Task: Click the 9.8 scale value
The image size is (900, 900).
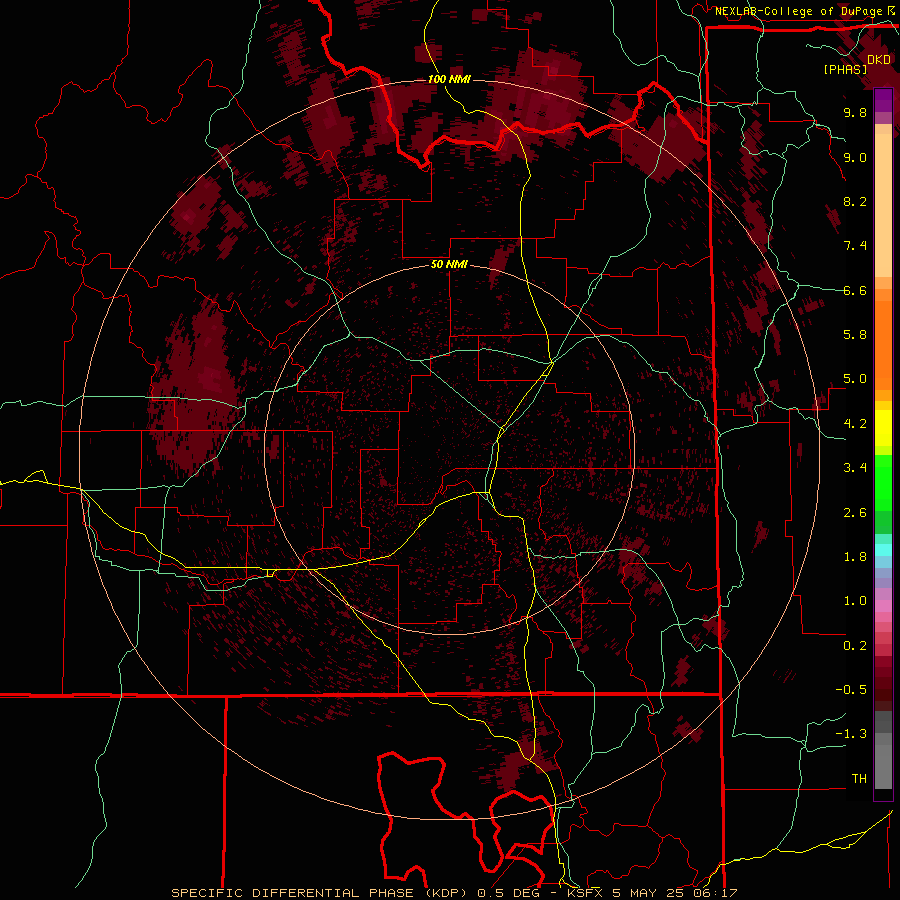Action: coord(855,112)
